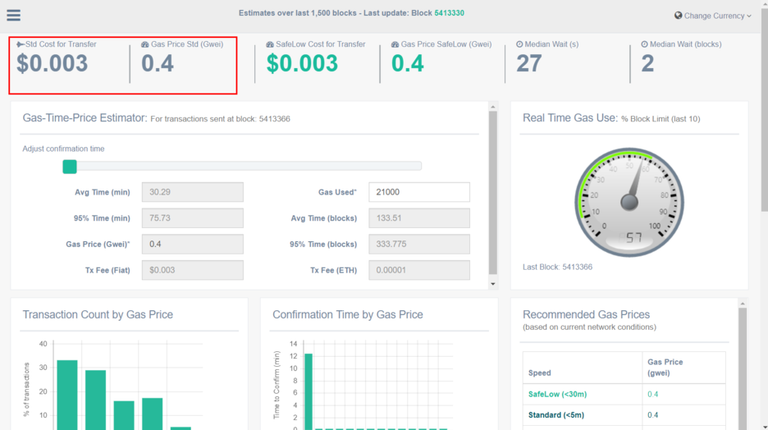Click the globe icon beside Change Currency
768x430 pixels.
pyautogui.click(x=679, y=16)
